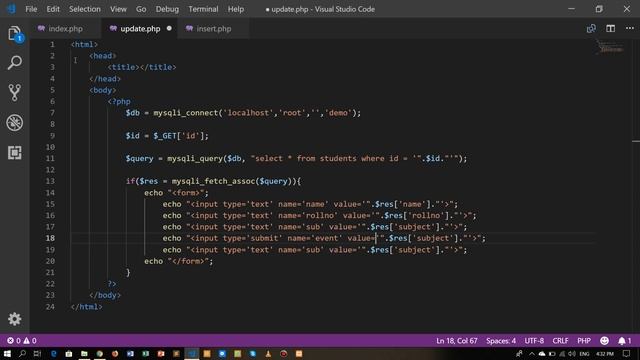
Task: Switch to the index.php tab
Action: [65, 29]
